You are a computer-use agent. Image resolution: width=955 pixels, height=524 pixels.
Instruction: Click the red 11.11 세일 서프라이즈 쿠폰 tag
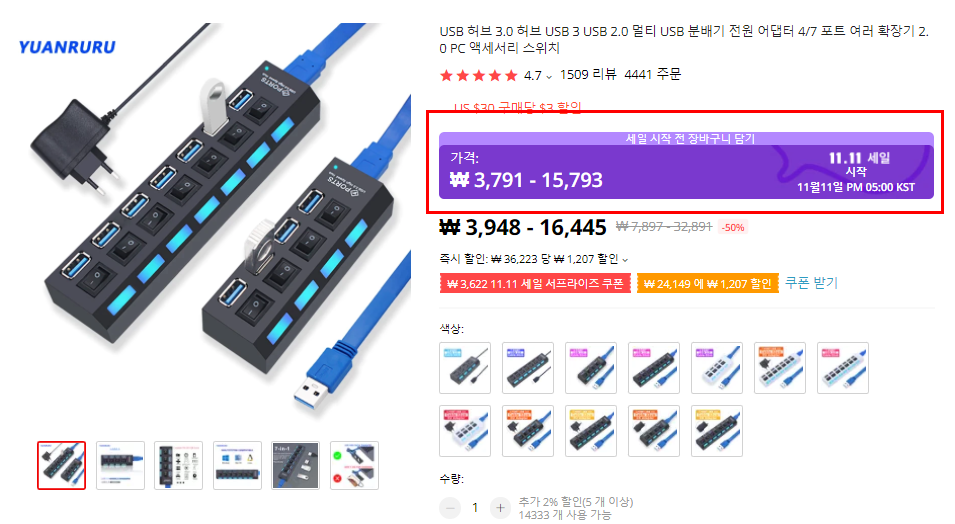535,284
